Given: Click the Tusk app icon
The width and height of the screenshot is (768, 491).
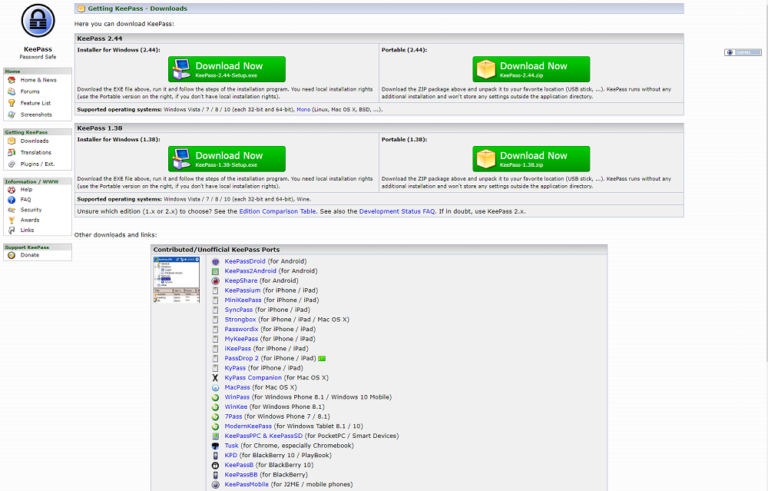Looking at the screenshot, I should tap(215, 446).
